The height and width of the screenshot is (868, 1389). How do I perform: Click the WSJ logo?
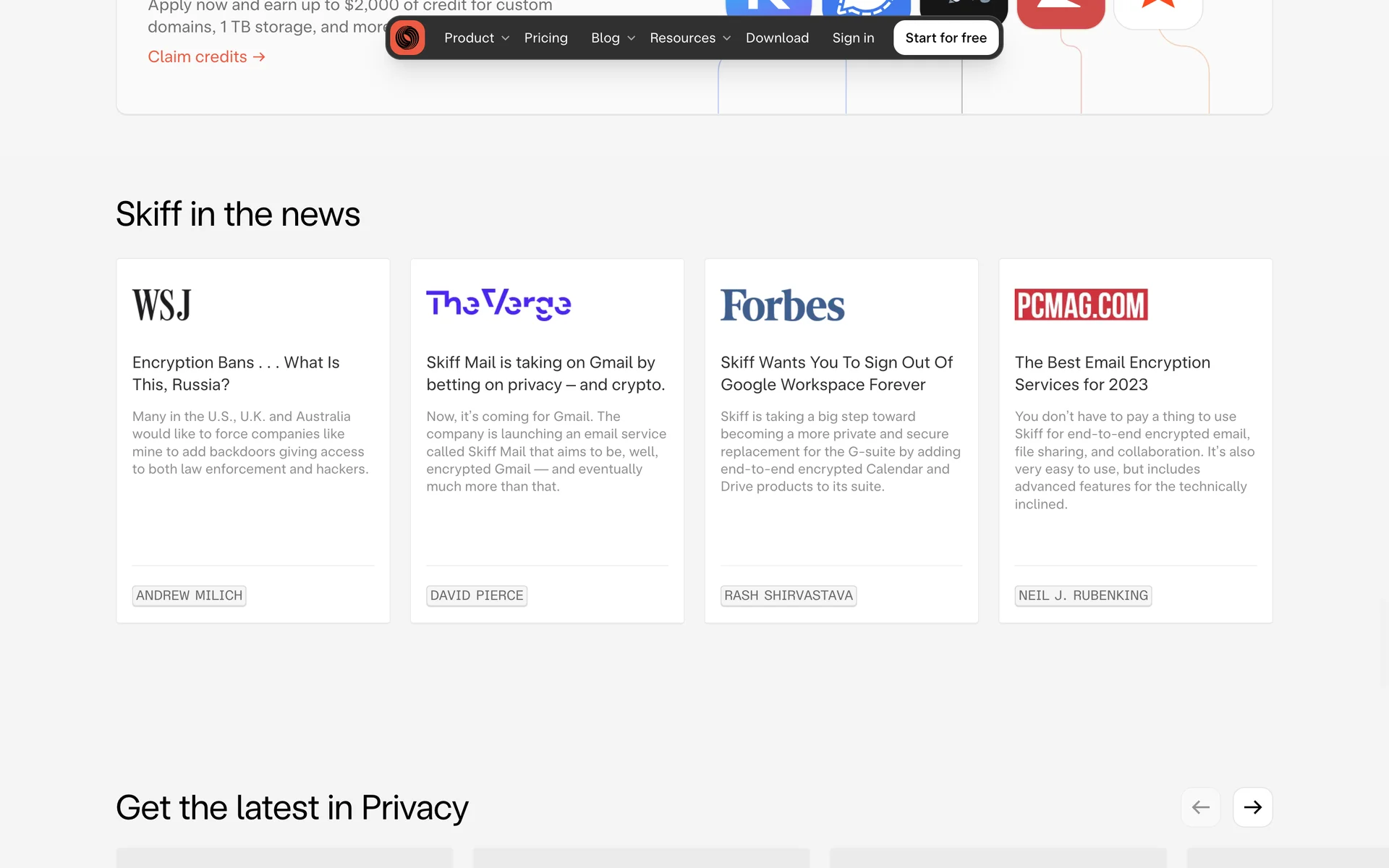coord(162,305)
